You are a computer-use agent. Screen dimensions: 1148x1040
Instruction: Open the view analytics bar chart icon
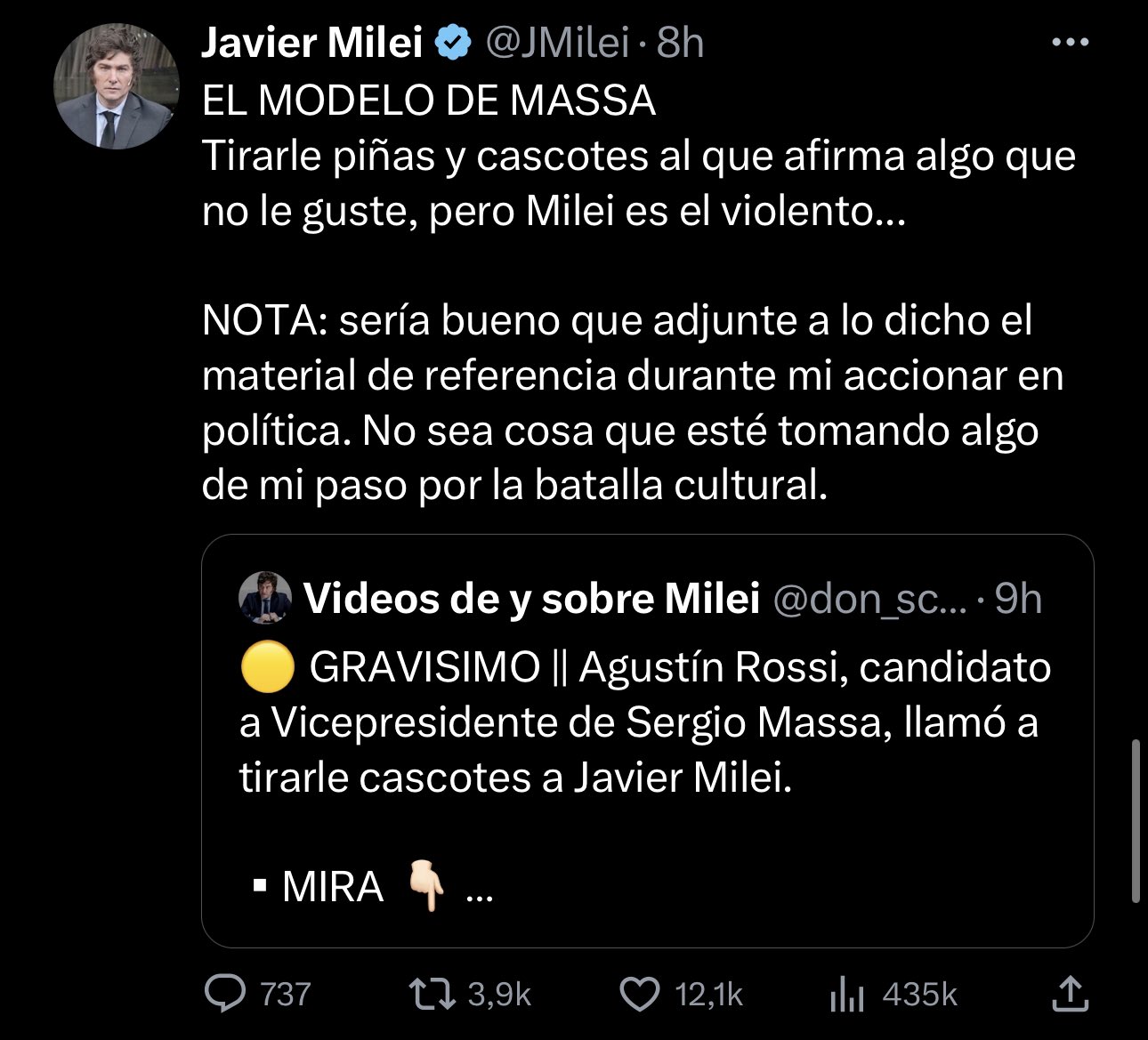coord(846,995)
